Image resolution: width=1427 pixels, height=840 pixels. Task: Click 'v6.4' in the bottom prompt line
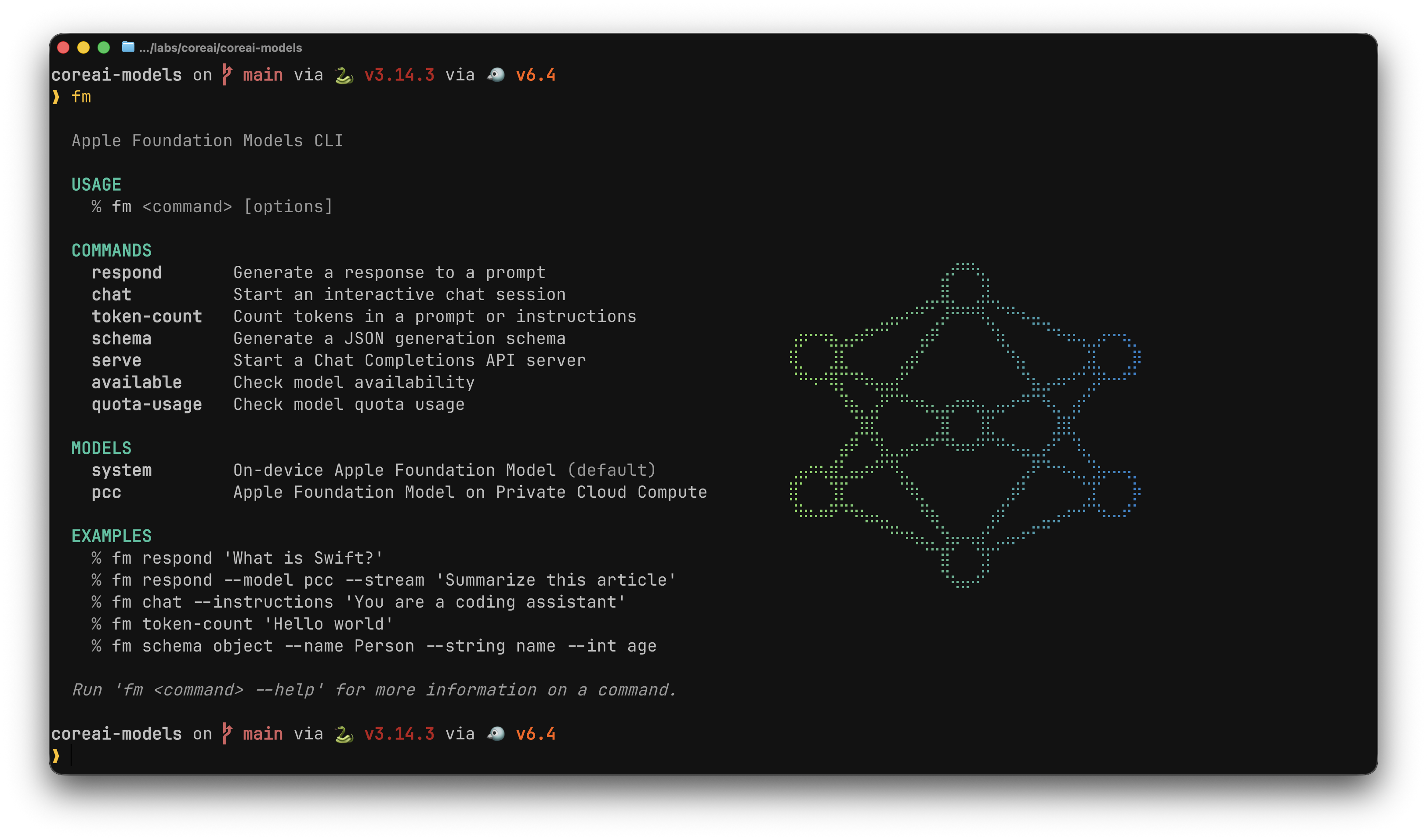(536, 734)
